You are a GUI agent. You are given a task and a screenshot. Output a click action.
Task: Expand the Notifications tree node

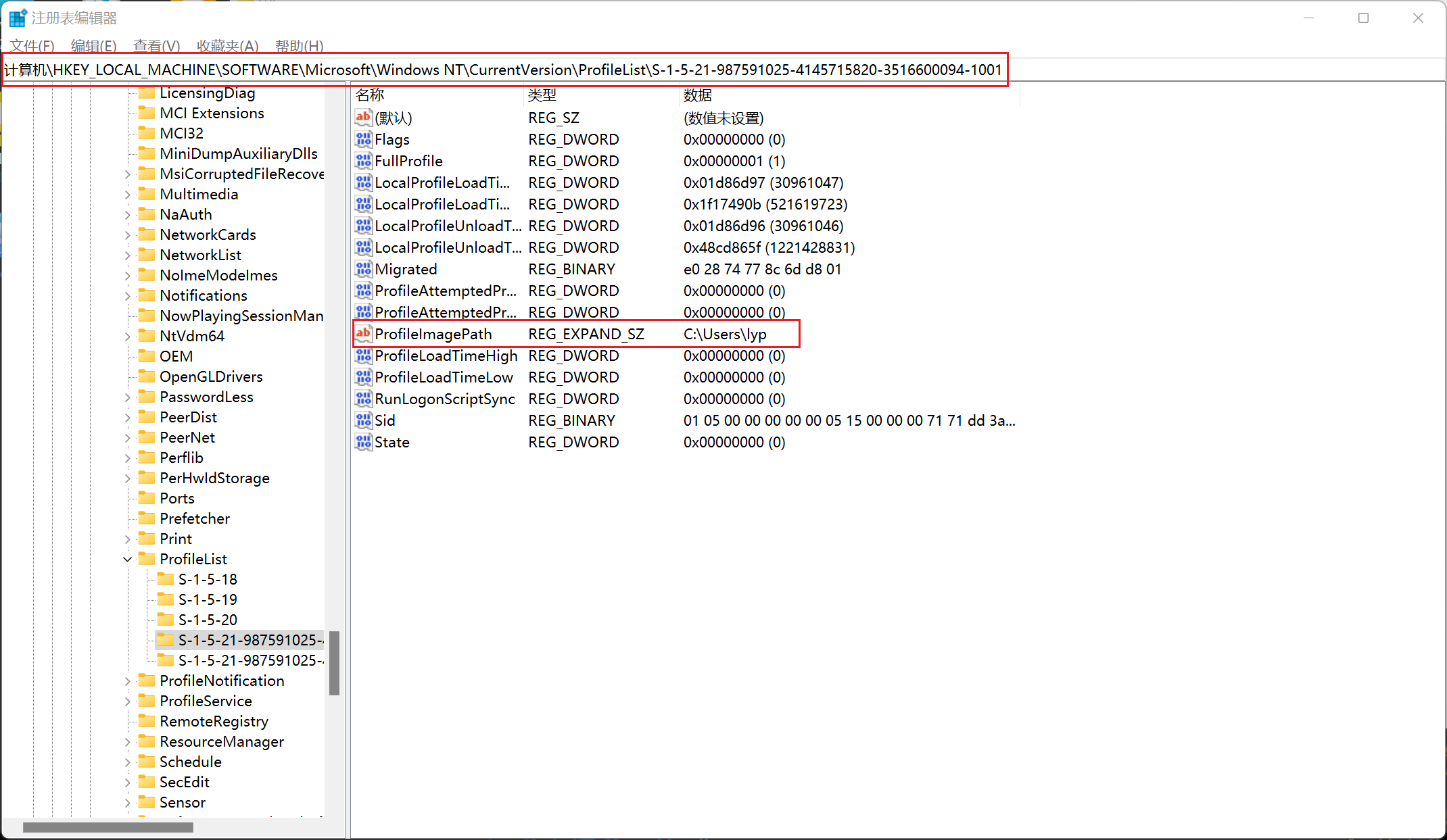pos(127,296)
